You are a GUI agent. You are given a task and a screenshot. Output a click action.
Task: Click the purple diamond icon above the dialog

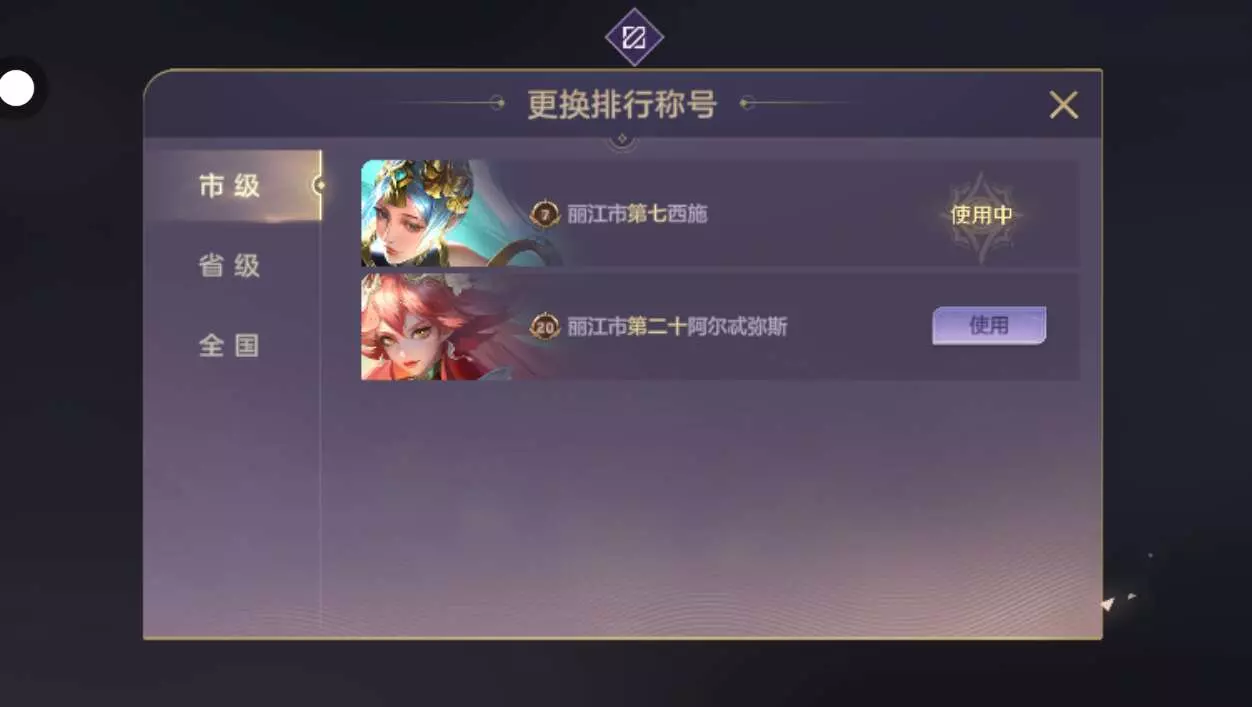click(634, 38)
